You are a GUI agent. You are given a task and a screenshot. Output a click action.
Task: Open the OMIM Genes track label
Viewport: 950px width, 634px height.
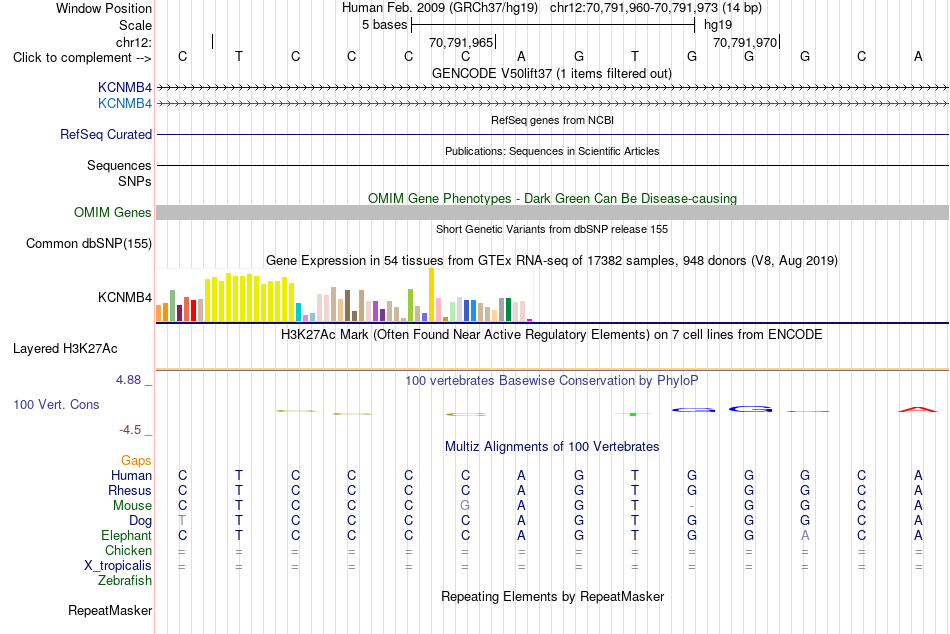click(x=113, y=212)
